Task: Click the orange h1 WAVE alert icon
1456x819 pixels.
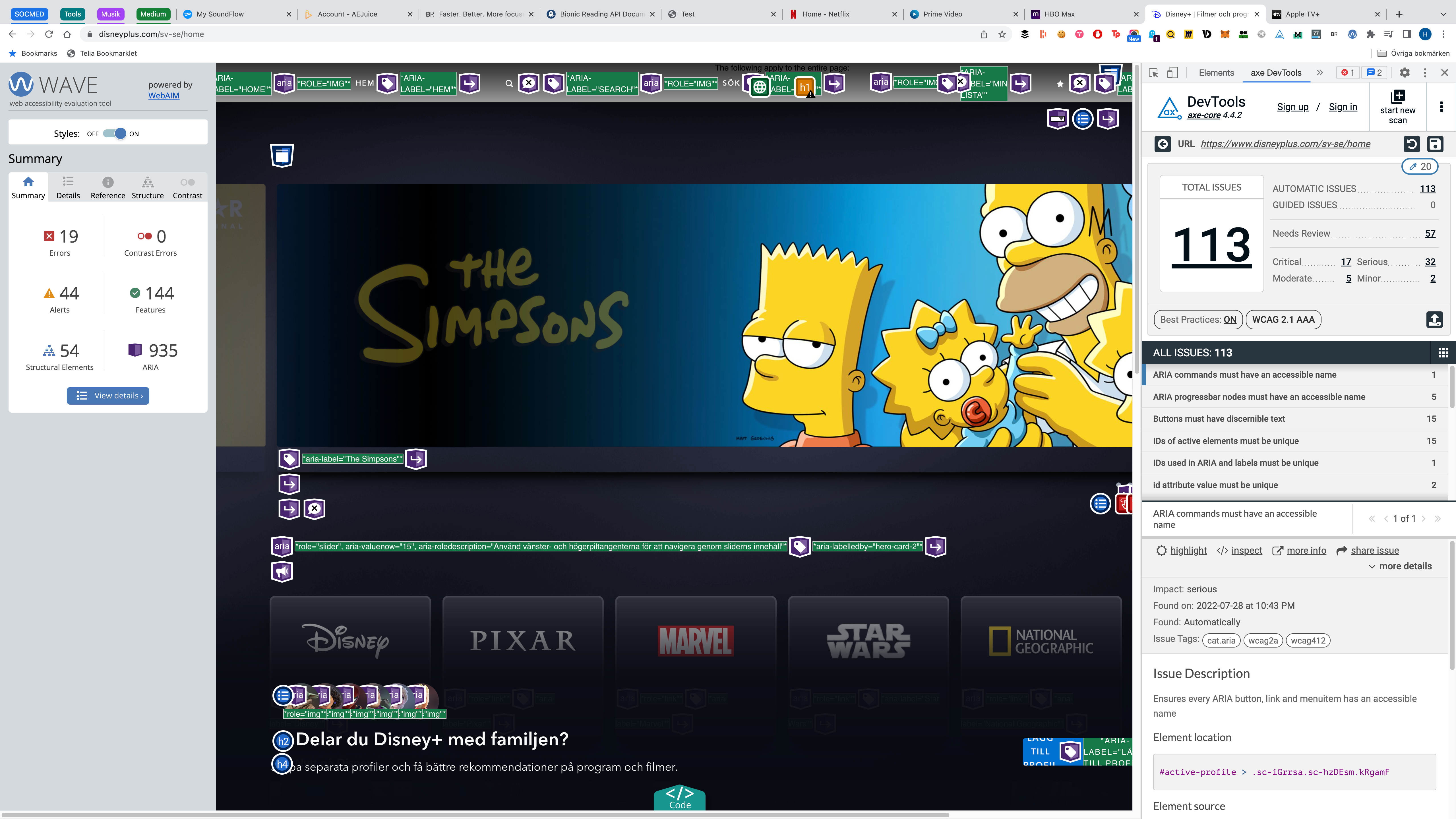Action: (x=805, y=87)
